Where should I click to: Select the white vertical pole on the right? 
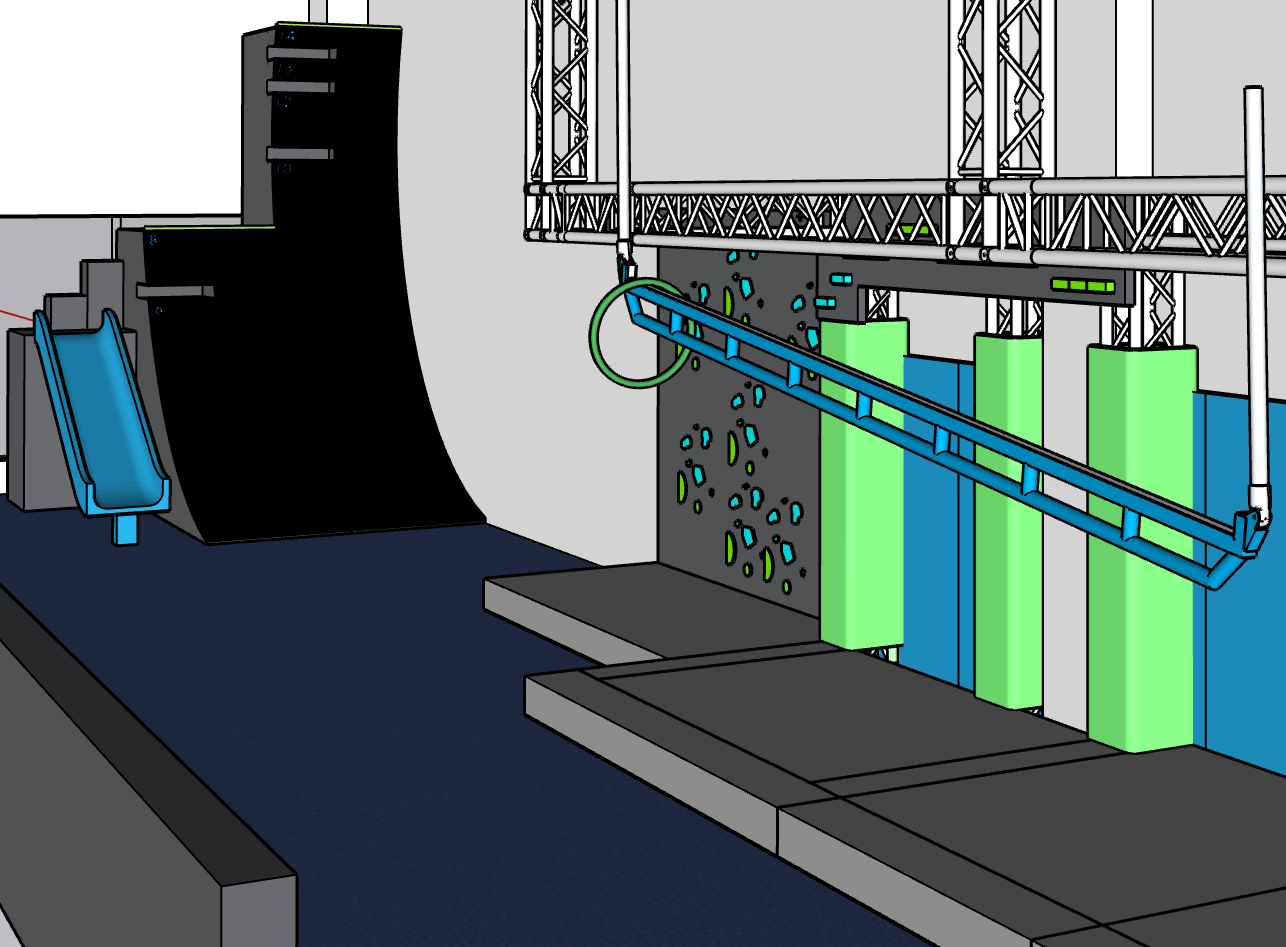coord(1253,300)
